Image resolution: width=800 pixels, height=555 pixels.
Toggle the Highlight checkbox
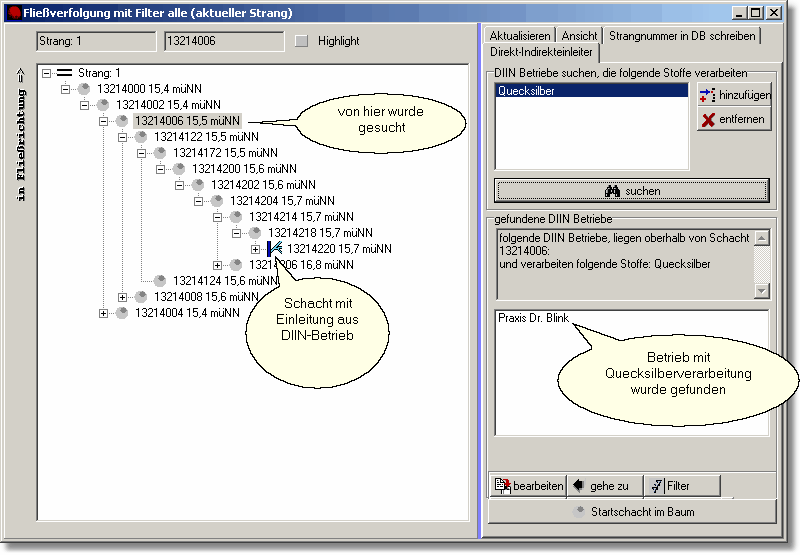(302, 41)
